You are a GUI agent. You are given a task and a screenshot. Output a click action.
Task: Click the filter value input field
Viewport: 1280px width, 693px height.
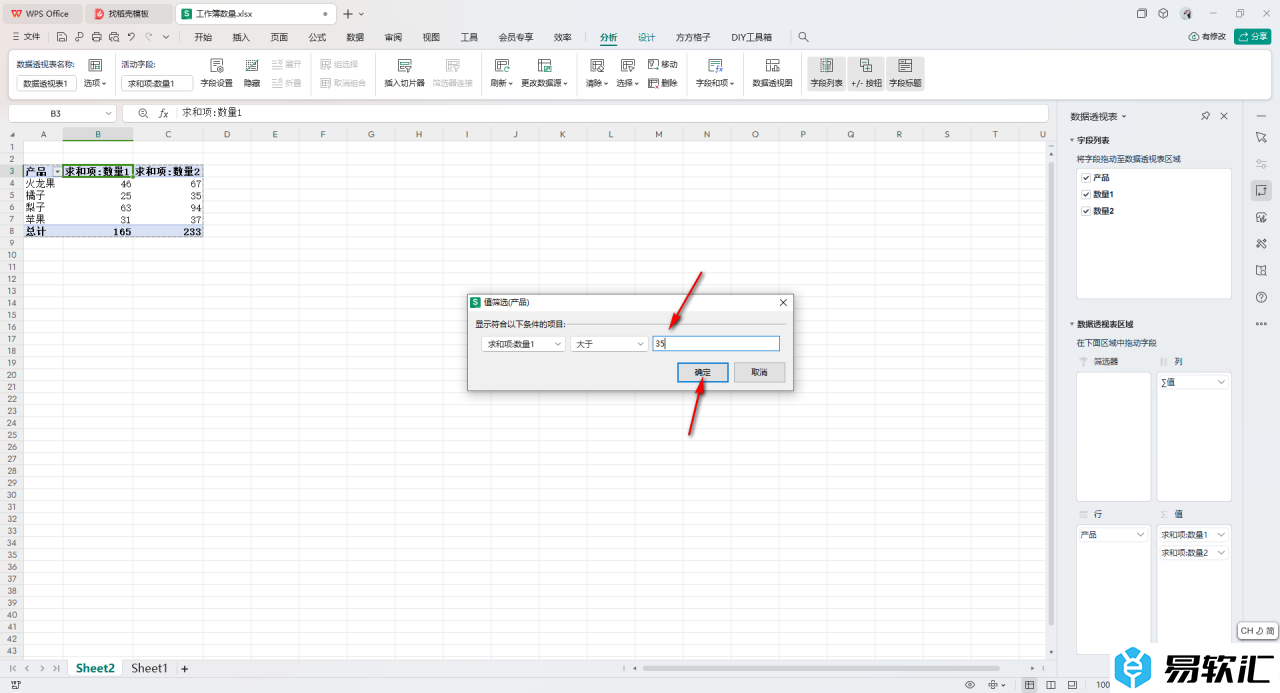pyautogui.click(x=715, y=344)
